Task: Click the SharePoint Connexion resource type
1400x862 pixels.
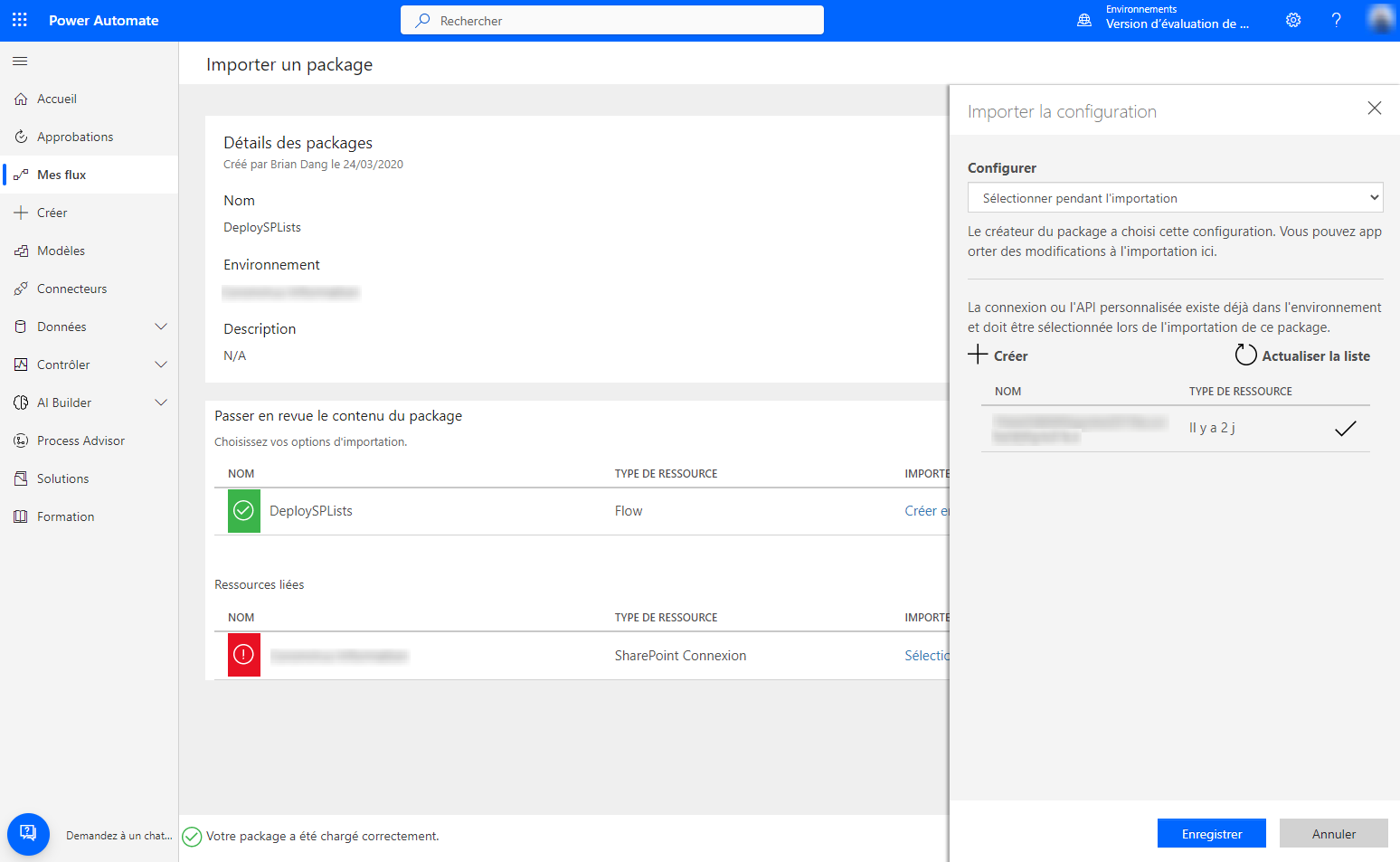Action: point(681,656)
